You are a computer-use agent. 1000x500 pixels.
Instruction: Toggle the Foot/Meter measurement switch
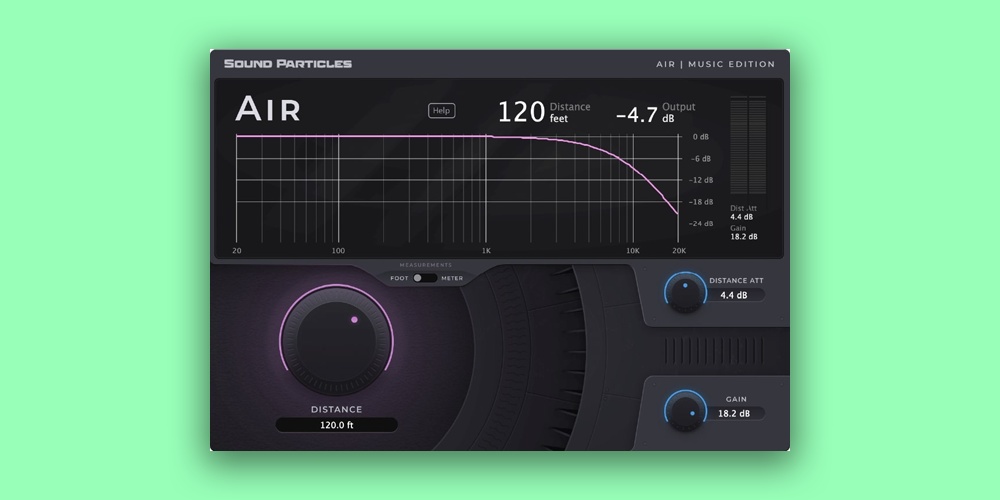tap(425, 278)
